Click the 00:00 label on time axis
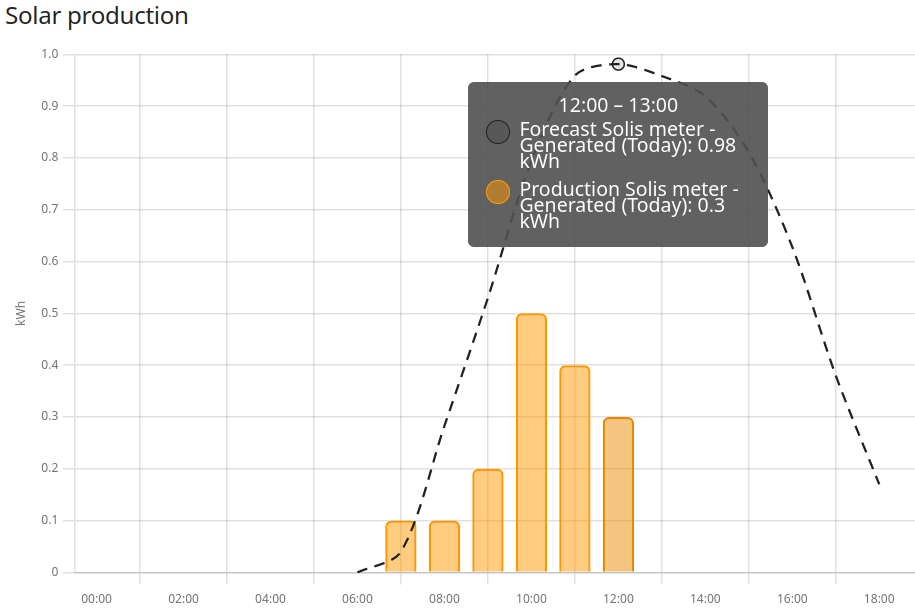 tap(96, 599)
